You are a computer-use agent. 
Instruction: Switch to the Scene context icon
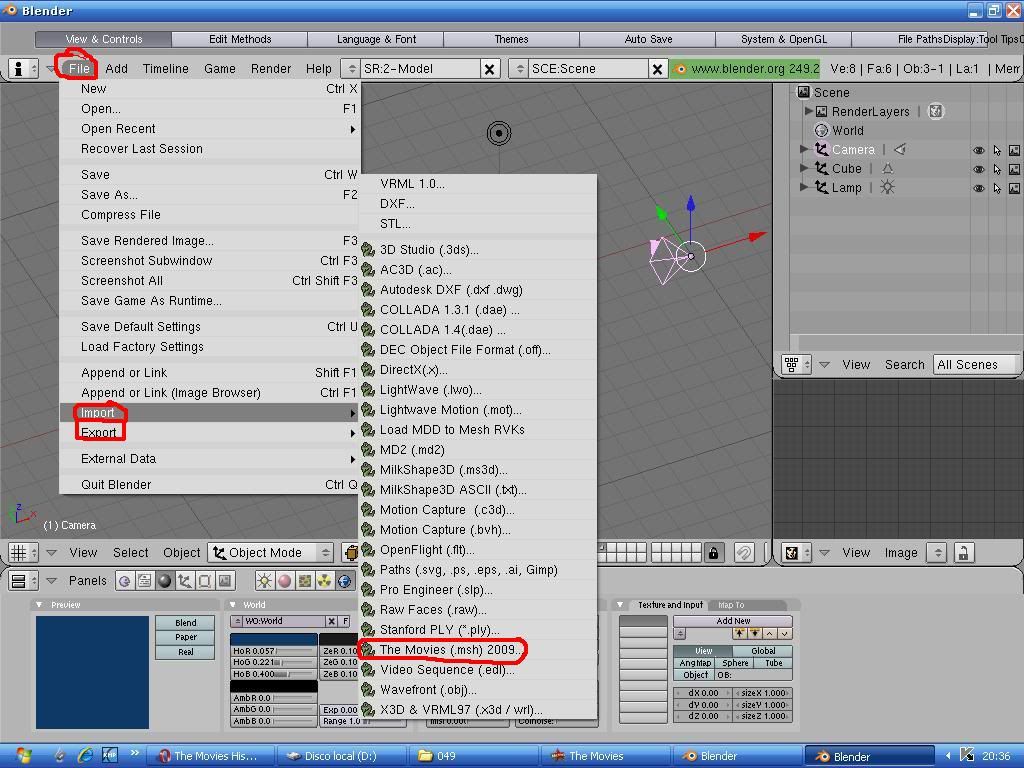point(225,581)
